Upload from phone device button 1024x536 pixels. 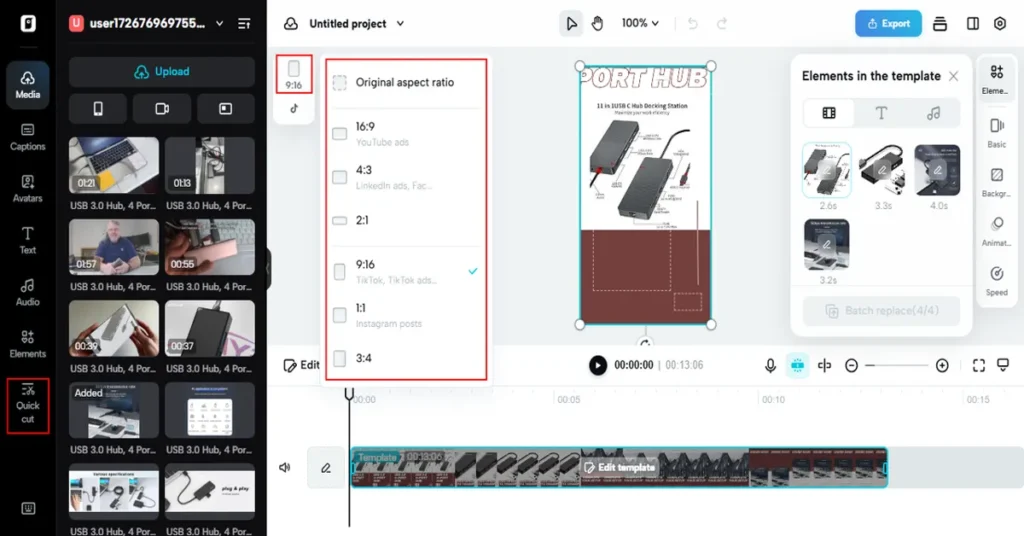click(x=98, y=109)
